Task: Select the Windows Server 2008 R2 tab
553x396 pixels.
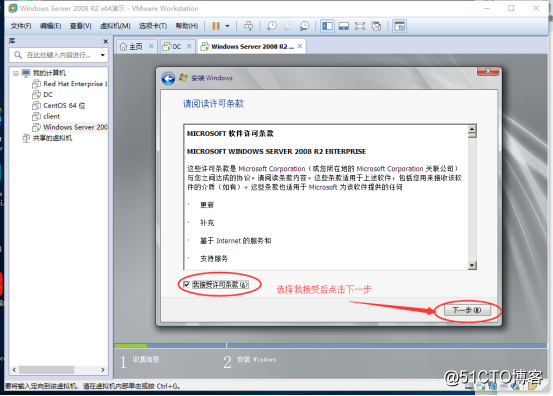Action: click(252, 47)
